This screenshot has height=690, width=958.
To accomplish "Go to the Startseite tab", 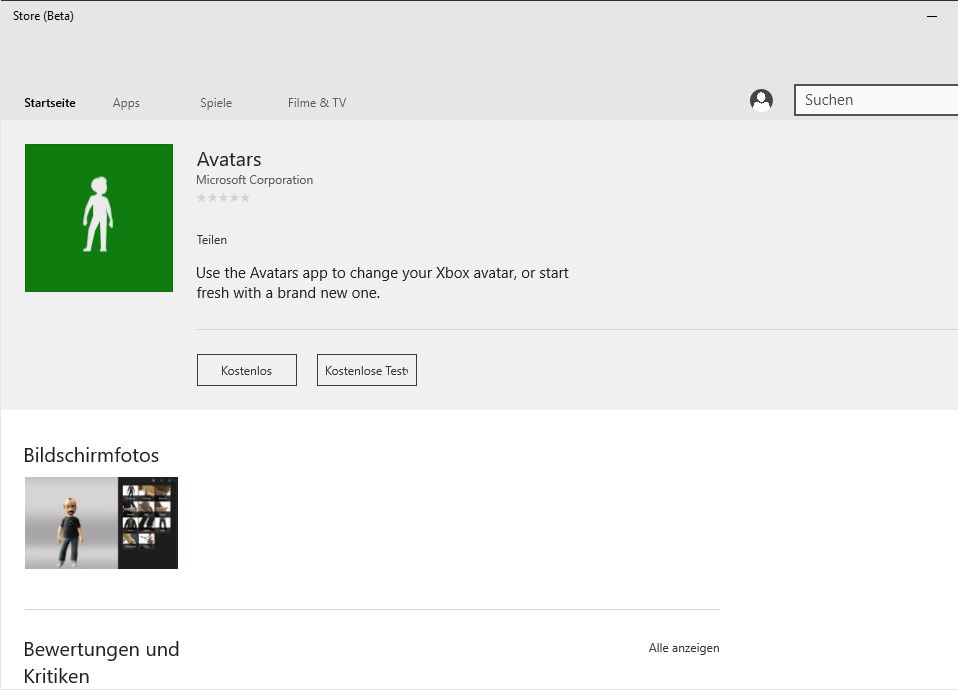I will (x=50, y=103).
